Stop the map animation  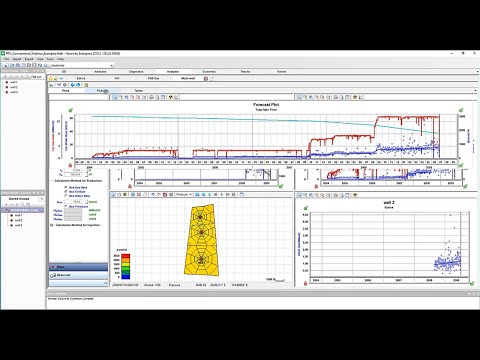[x=215, y=194]
